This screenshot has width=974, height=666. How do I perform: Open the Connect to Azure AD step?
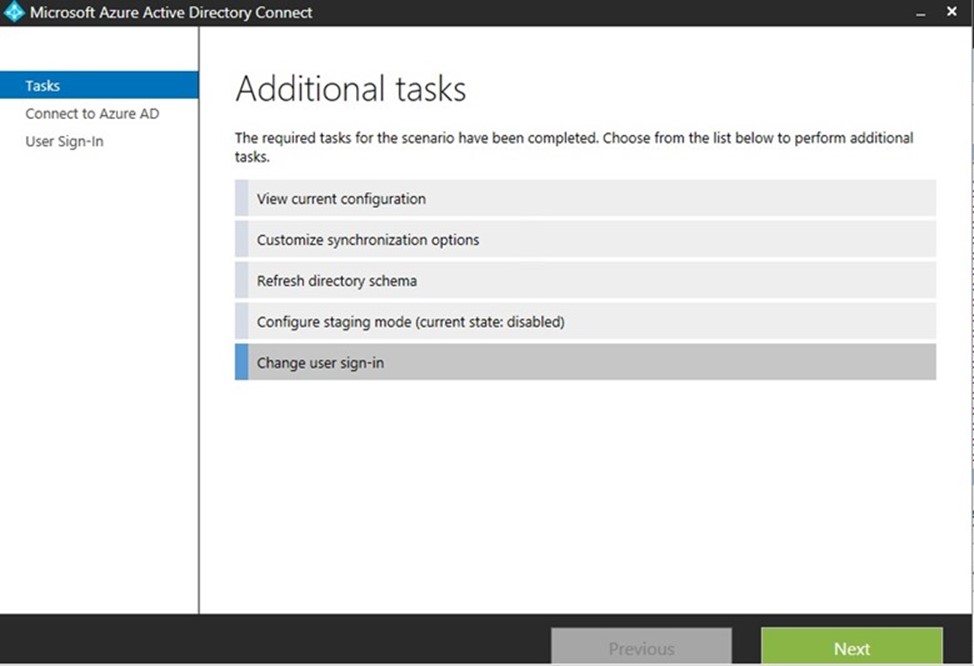point(92,114)
